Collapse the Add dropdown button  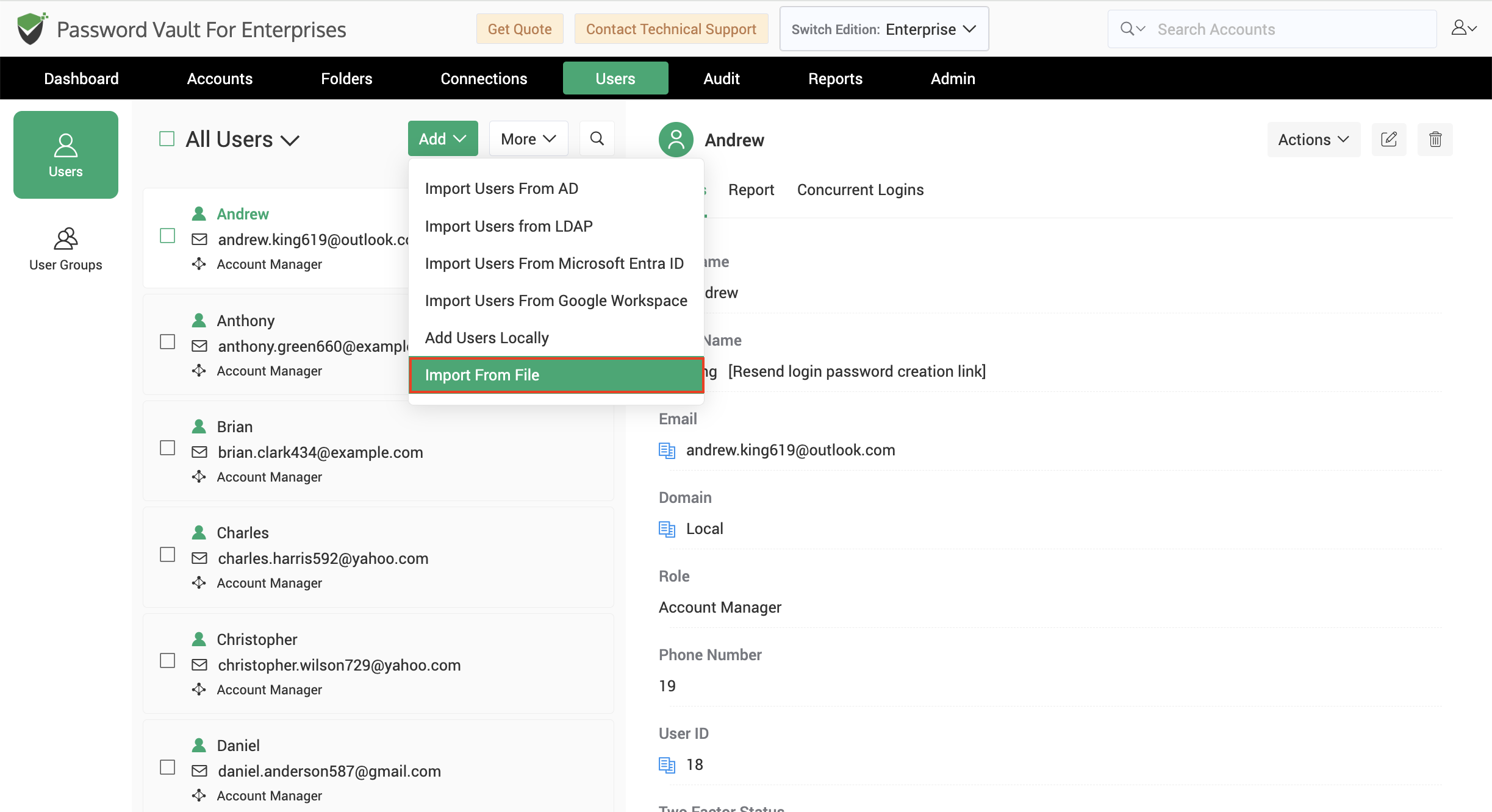443,139
